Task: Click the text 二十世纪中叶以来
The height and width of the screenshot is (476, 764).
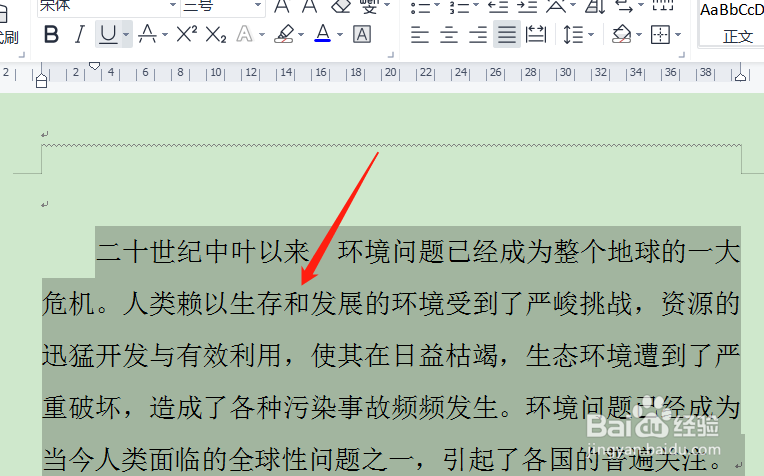Action: pyautogui.click(x=203, y=252)
